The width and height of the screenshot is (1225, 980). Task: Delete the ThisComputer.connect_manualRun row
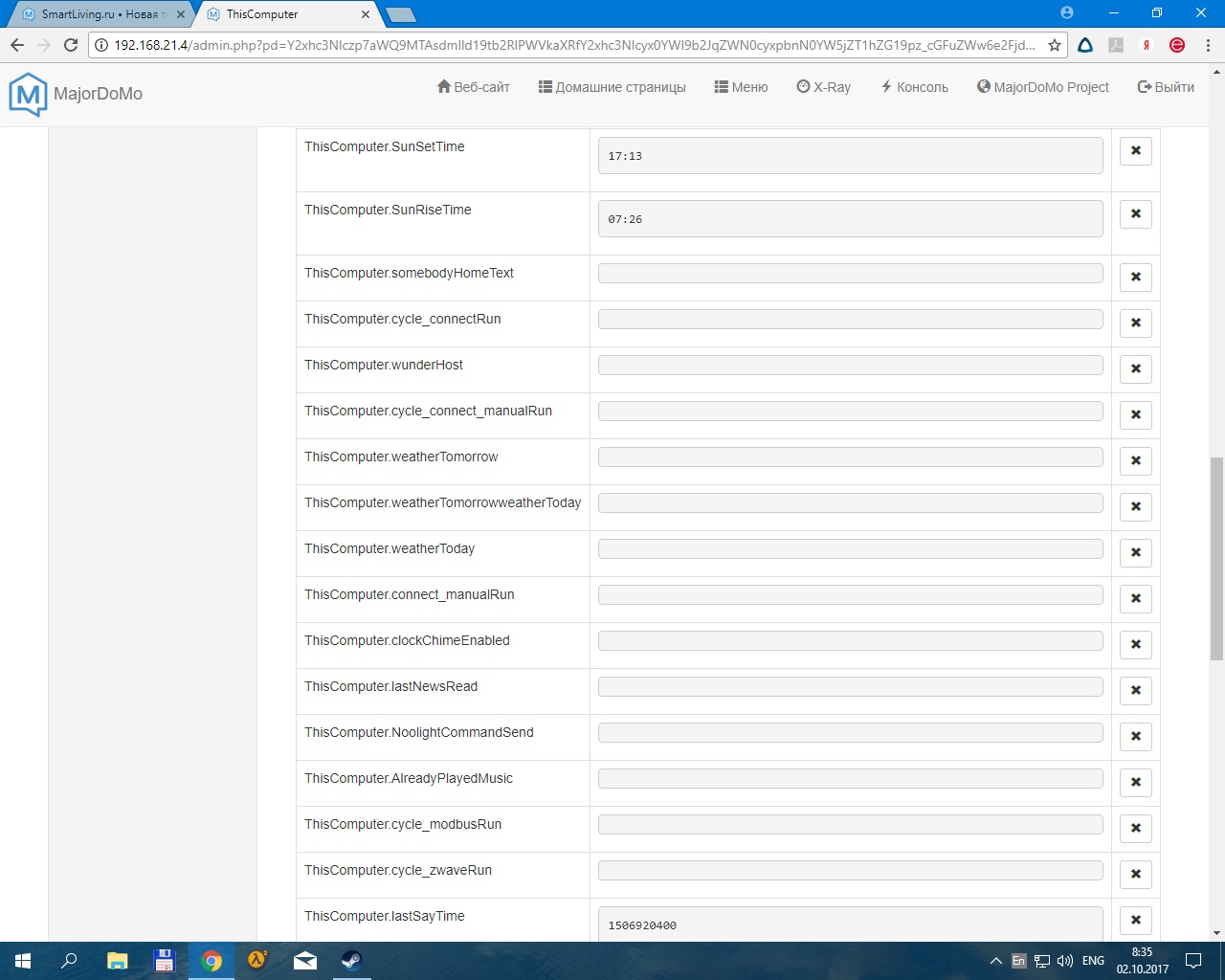click(1135, 598)
